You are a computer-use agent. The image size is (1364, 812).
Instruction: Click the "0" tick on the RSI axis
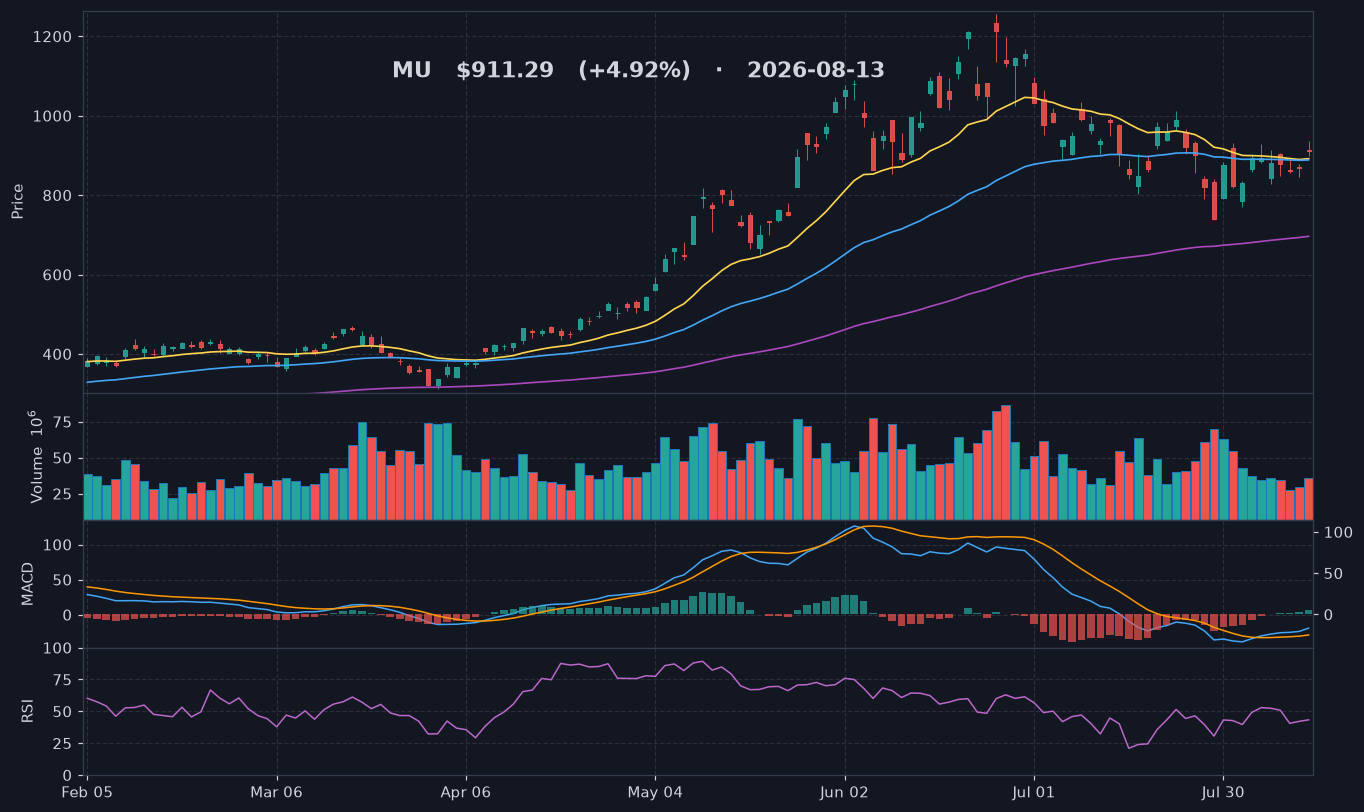pyautogui.click(x=67, y=776)
